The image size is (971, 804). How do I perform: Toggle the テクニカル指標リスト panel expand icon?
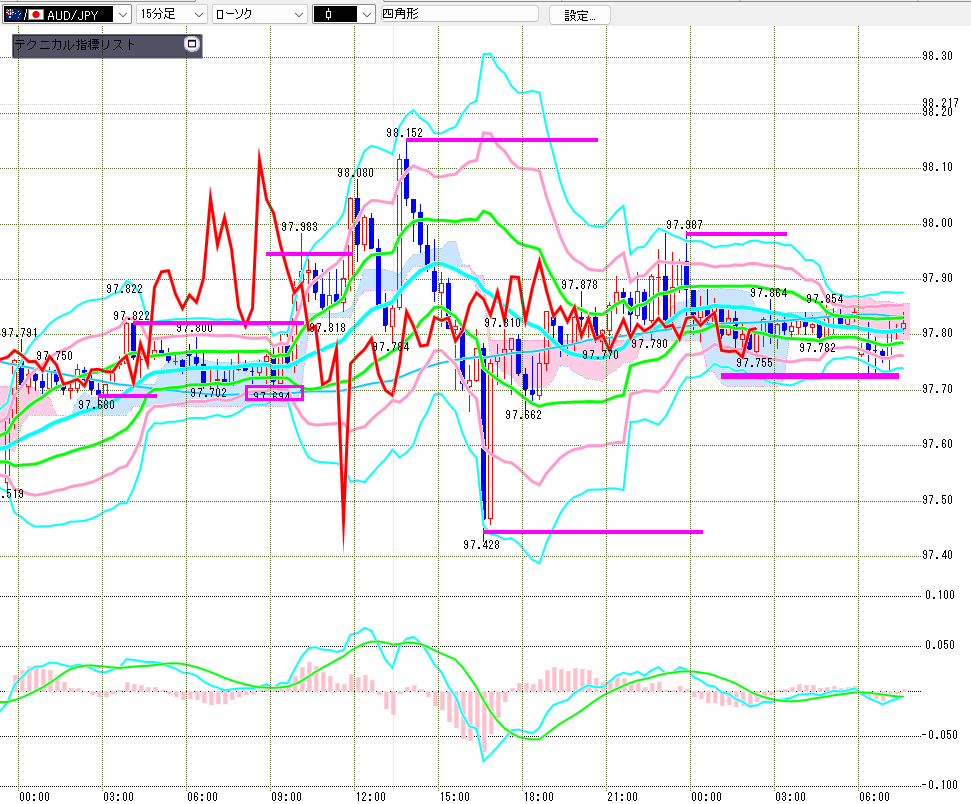192,45
